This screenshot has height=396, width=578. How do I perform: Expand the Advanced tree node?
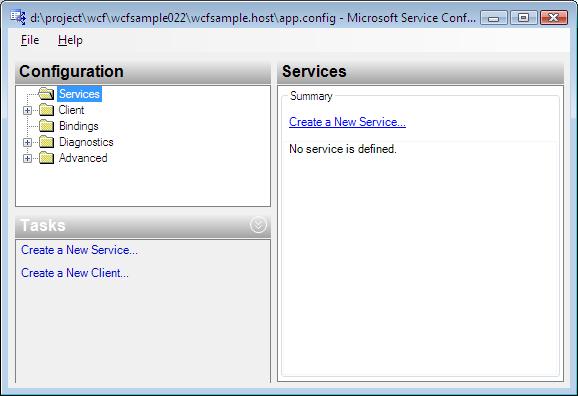pyautogui.click(x=27, y=158)
